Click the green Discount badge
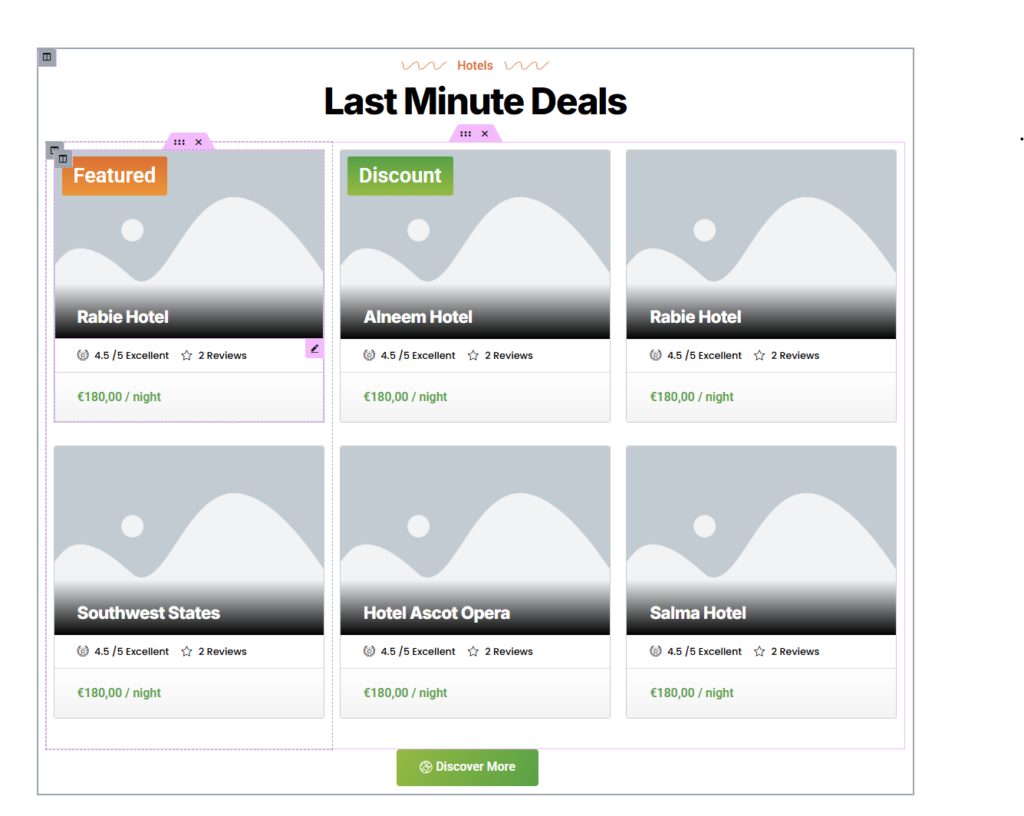 (400, 176)
